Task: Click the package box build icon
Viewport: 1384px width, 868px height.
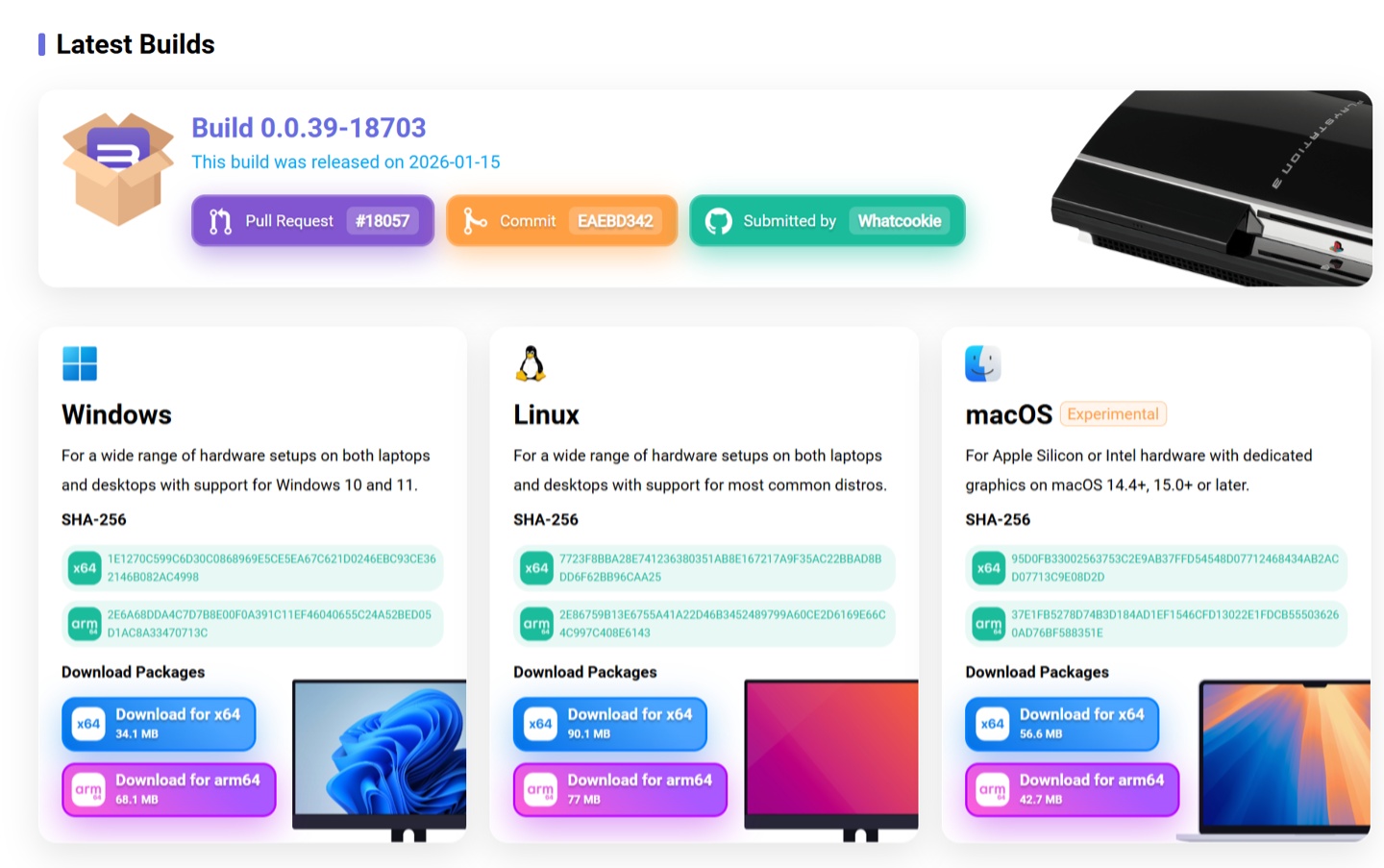Action: (x=117, y=169)
